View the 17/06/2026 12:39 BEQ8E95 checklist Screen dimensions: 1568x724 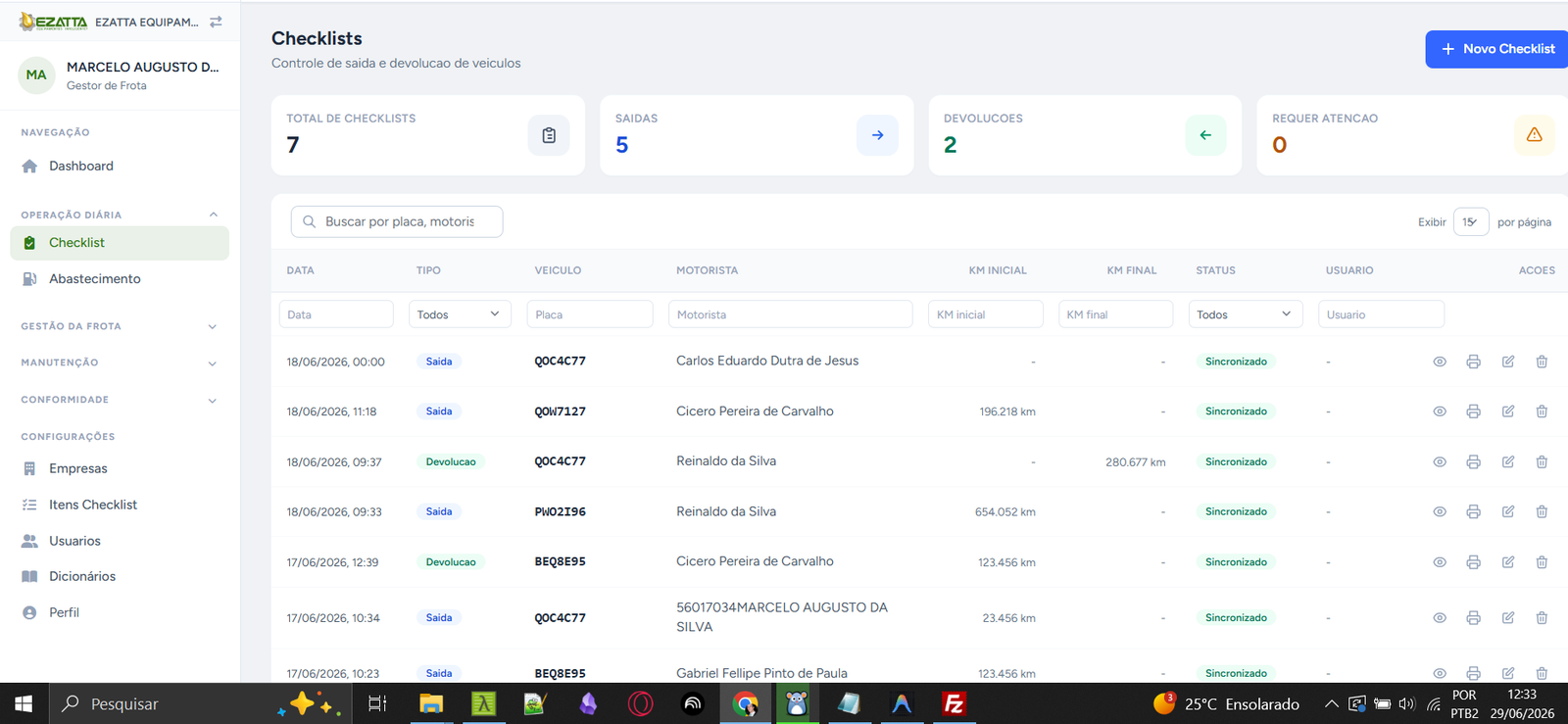(x=1440, y=562)
